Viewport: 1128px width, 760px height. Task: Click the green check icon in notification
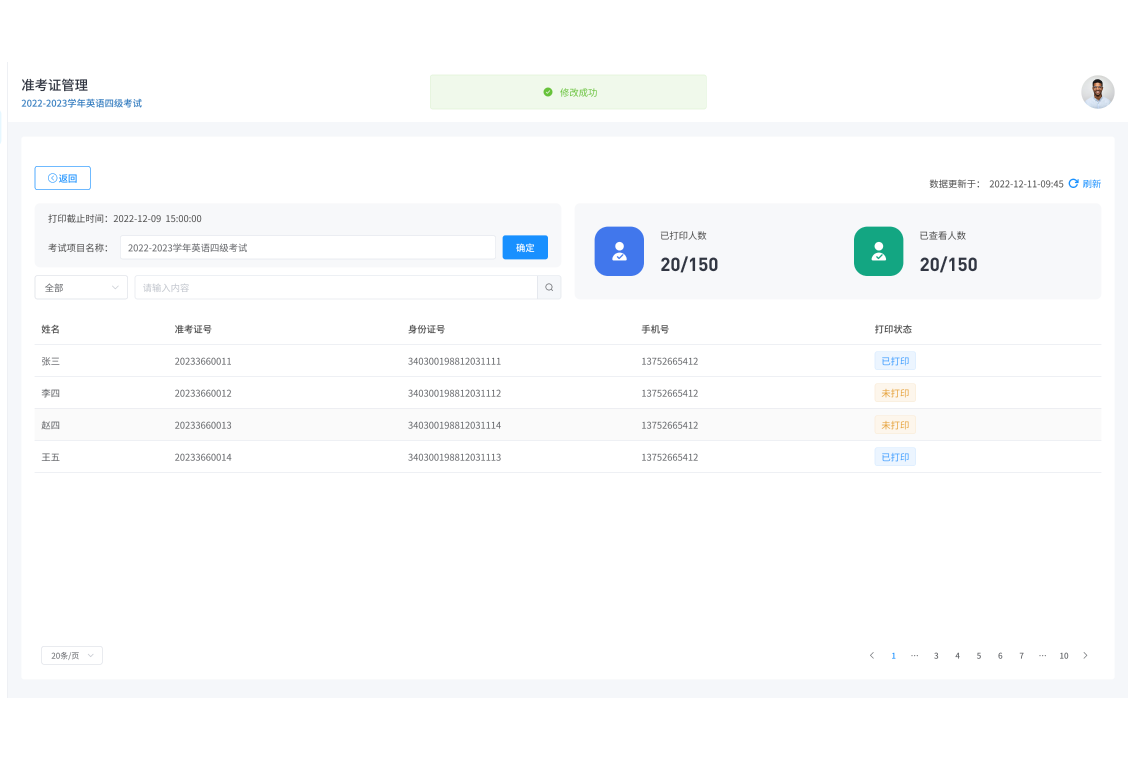point(547,92)
